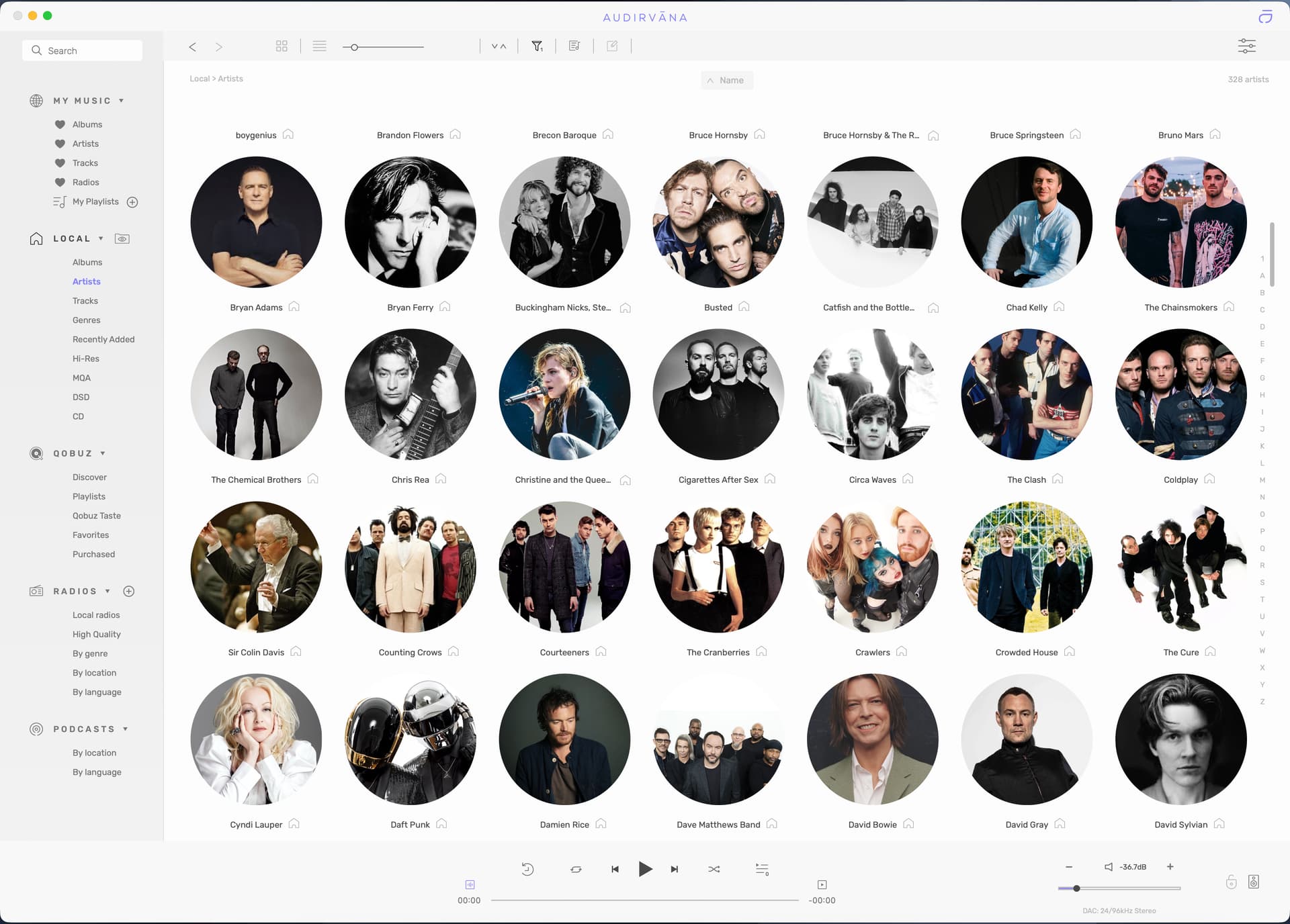Open the play queue icon
The height and width of the screenshot is (924, 1290).
pyautogui.click(x=762, y=869)
